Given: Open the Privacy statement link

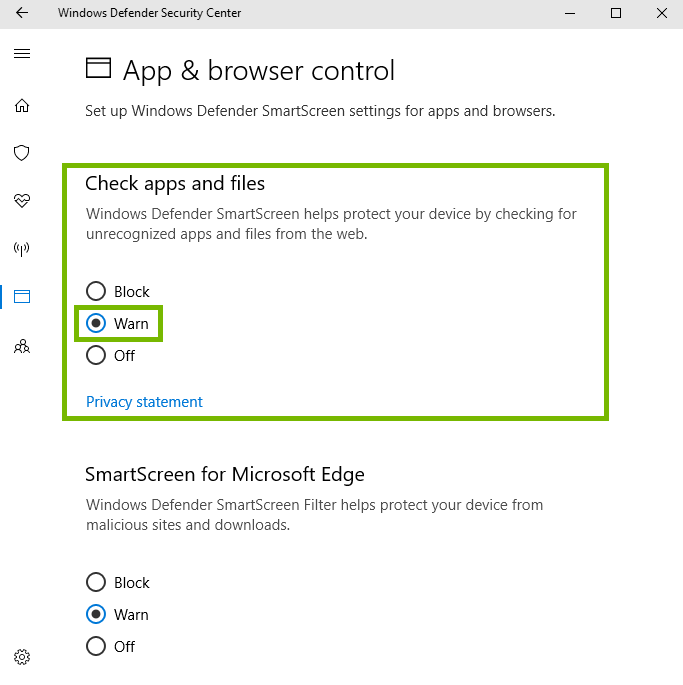Looking at the screenshot, I should 144,401.
